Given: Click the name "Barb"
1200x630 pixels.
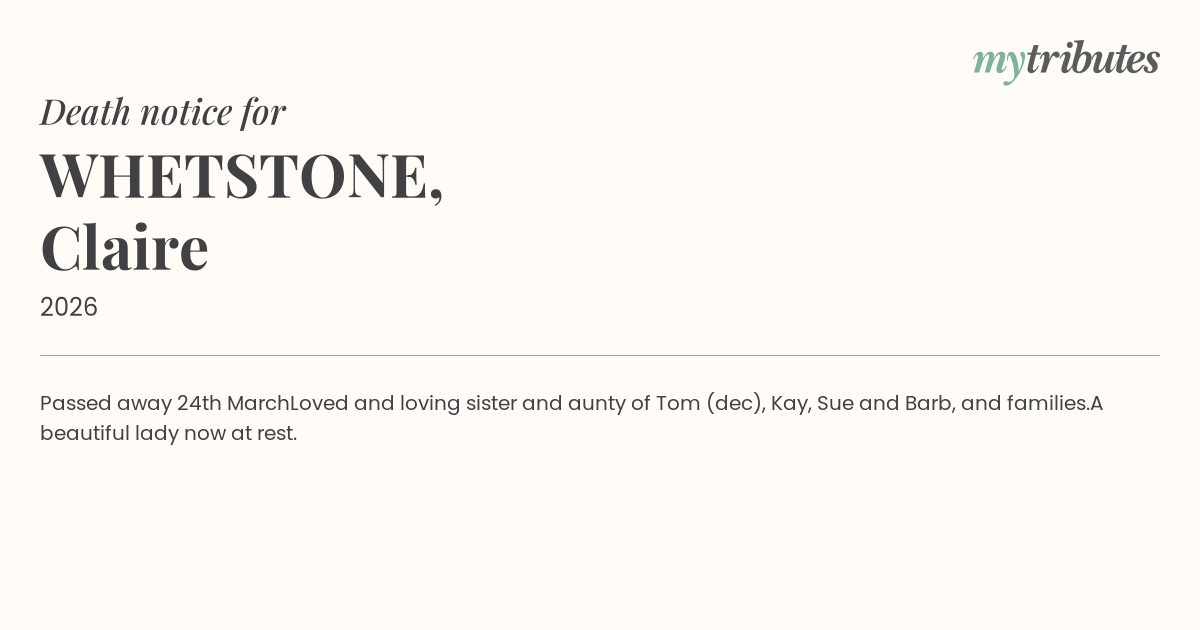Looking at the screenshot, I should pos(927,404).
